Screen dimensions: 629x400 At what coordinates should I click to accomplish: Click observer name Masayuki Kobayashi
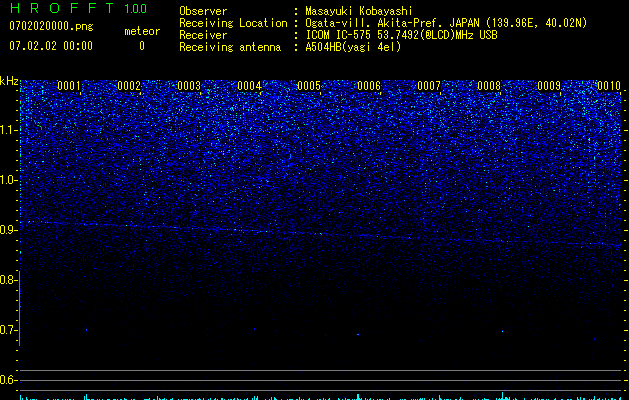359,11
